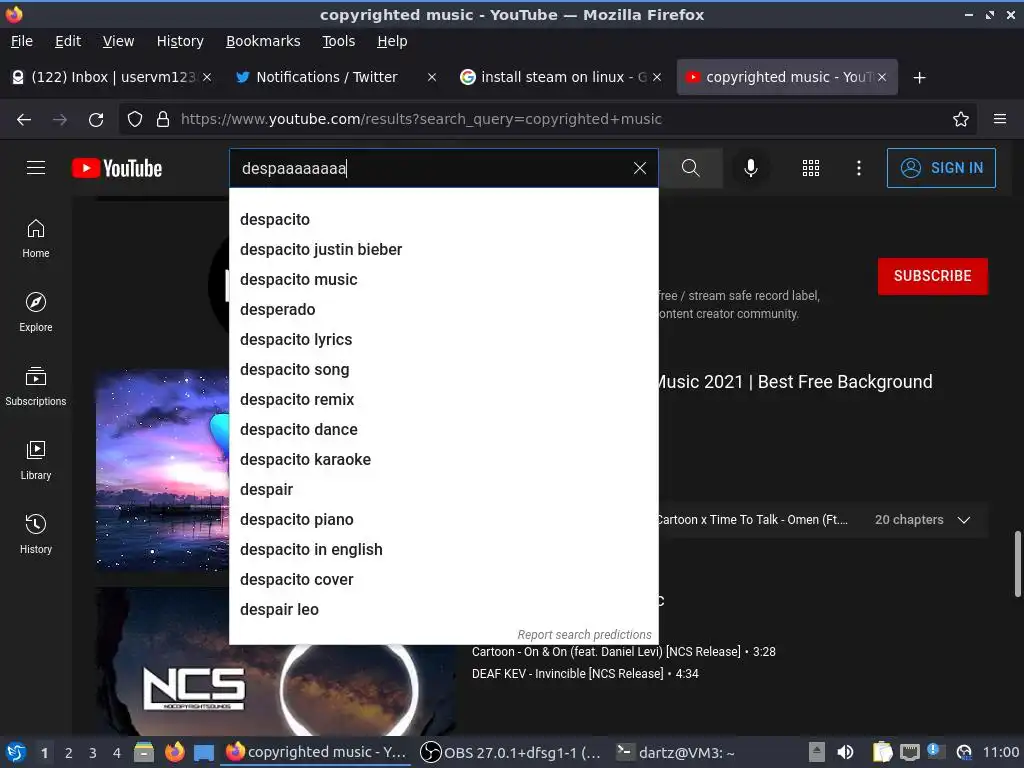Select the 'despacito remix' suggestion
1024x768 pixels.
coord(443,400)
